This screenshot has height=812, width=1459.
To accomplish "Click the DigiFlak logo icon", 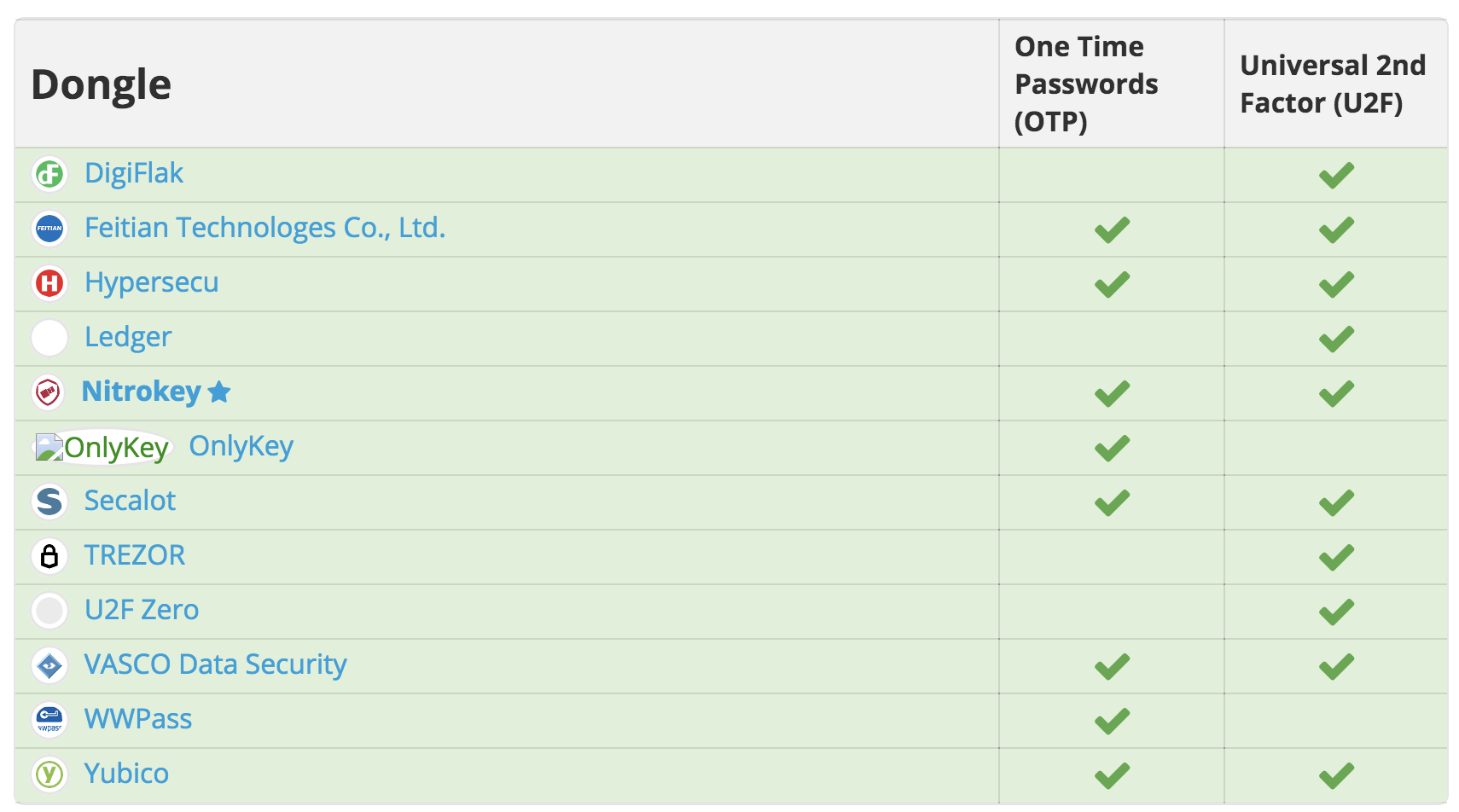I will (x=49, y=173).
